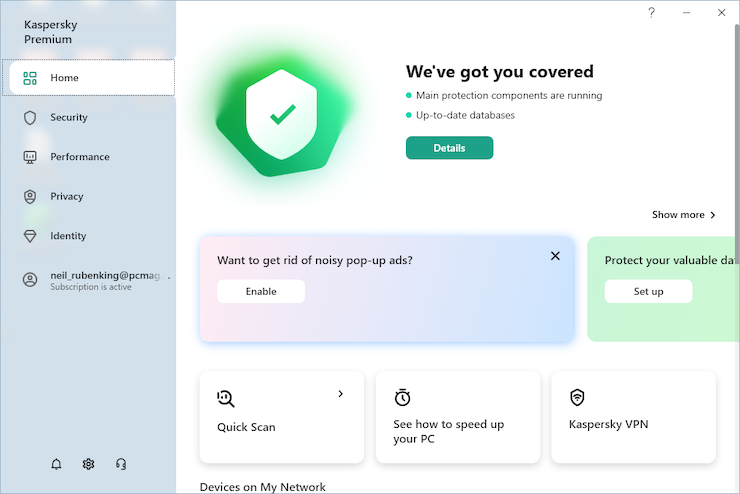Click 'Up-to-date databases' status line

tap(465, 115)
